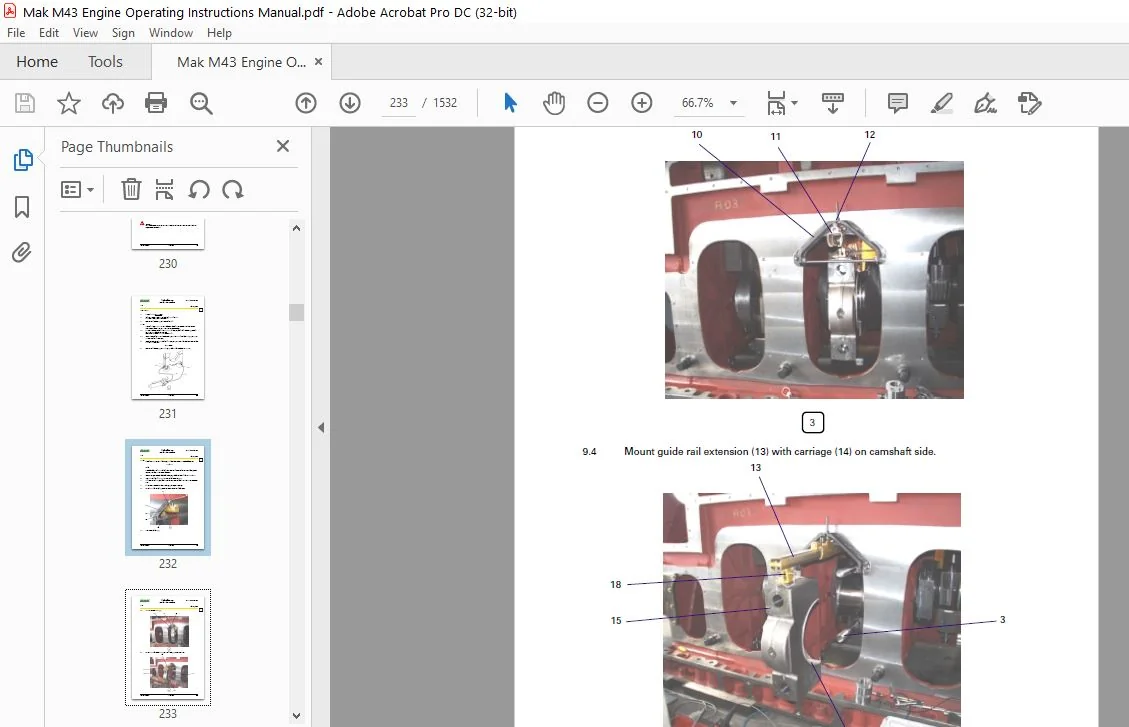Click thumbnails scrollbar down arrow

296,715
